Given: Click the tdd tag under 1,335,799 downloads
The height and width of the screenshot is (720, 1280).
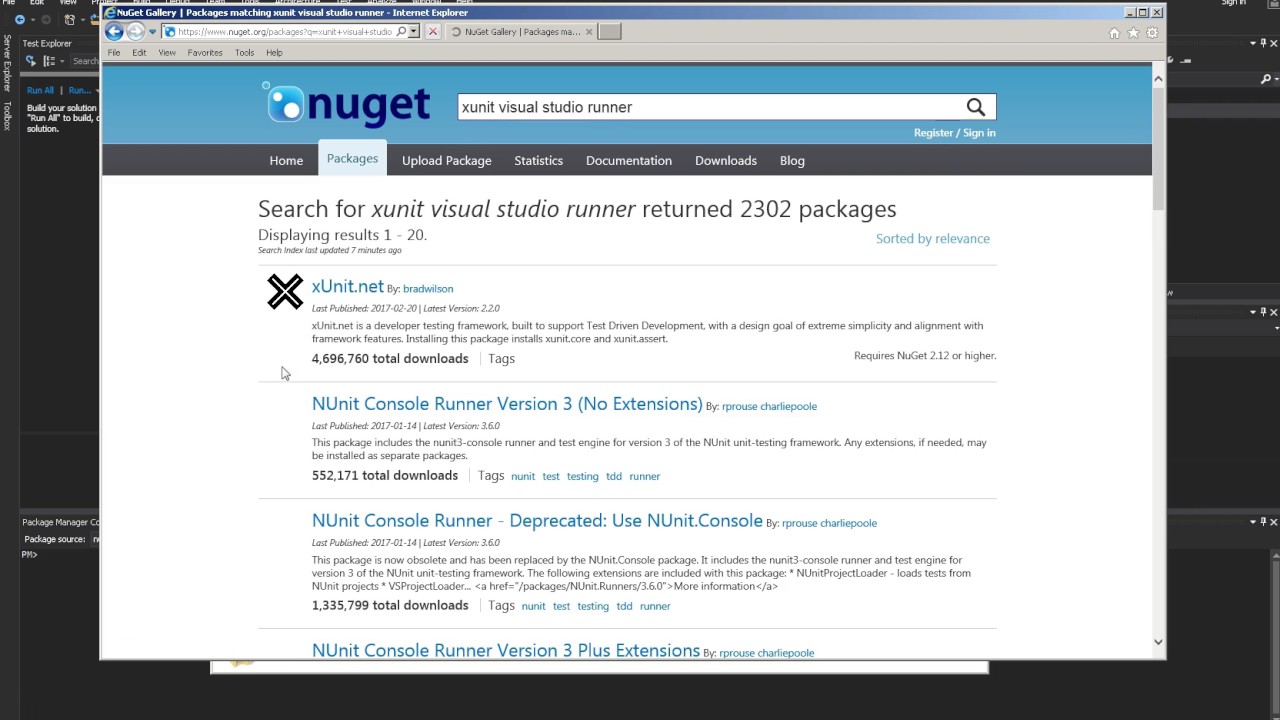Looking at the screenshot, I should click(624, 606).
